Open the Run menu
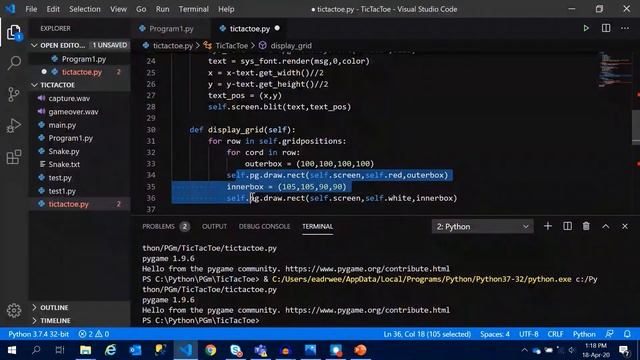 coord(162,9)
